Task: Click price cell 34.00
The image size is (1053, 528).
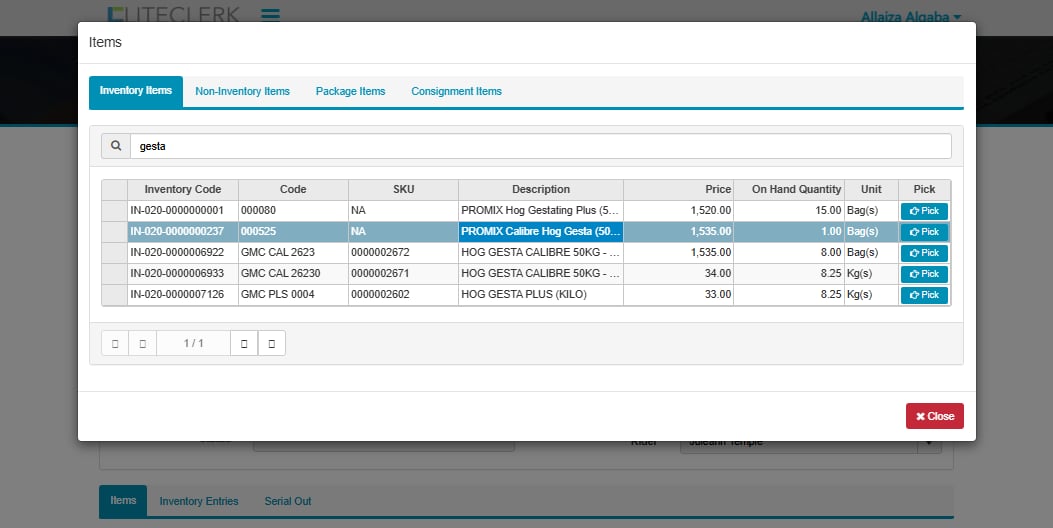Action: tap(678, 273)
